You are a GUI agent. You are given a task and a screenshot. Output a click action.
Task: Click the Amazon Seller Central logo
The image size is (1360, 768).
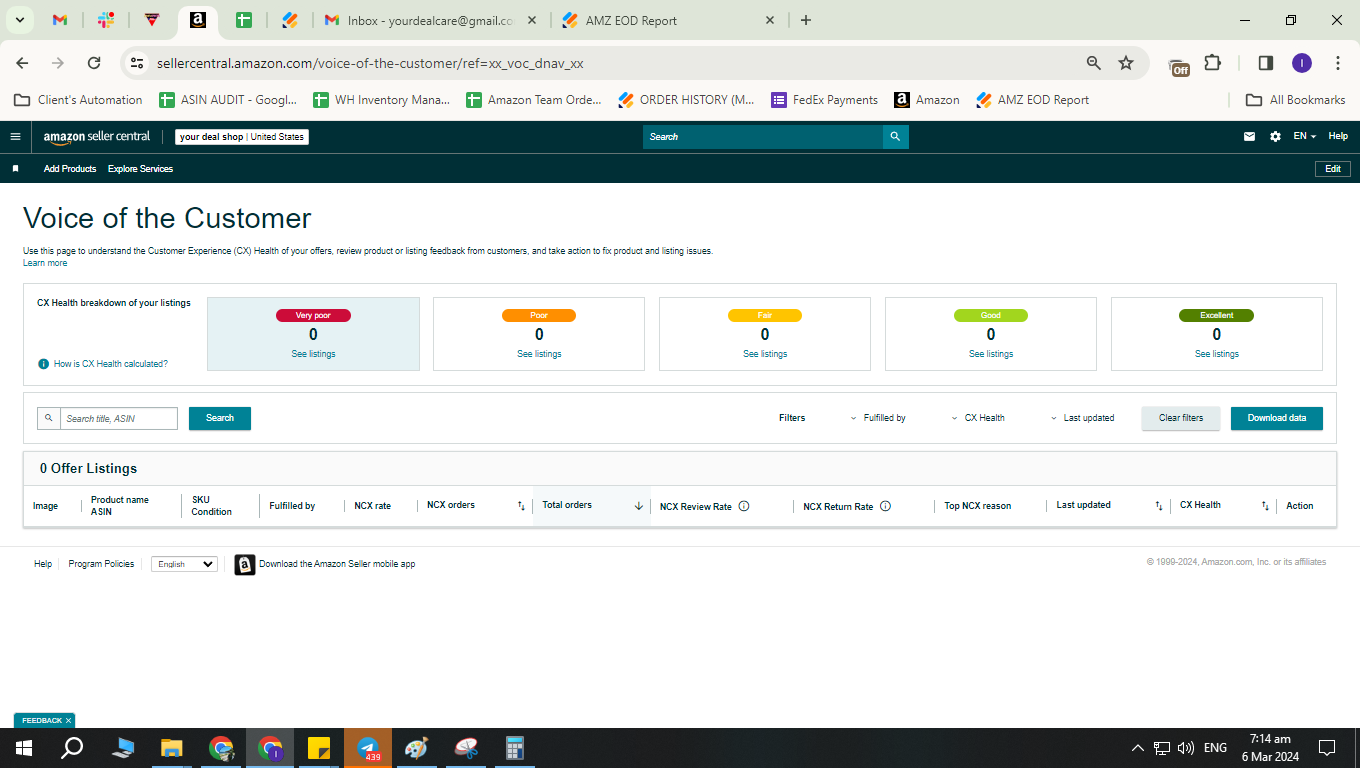pyautogui.click(x=97, y=137)
